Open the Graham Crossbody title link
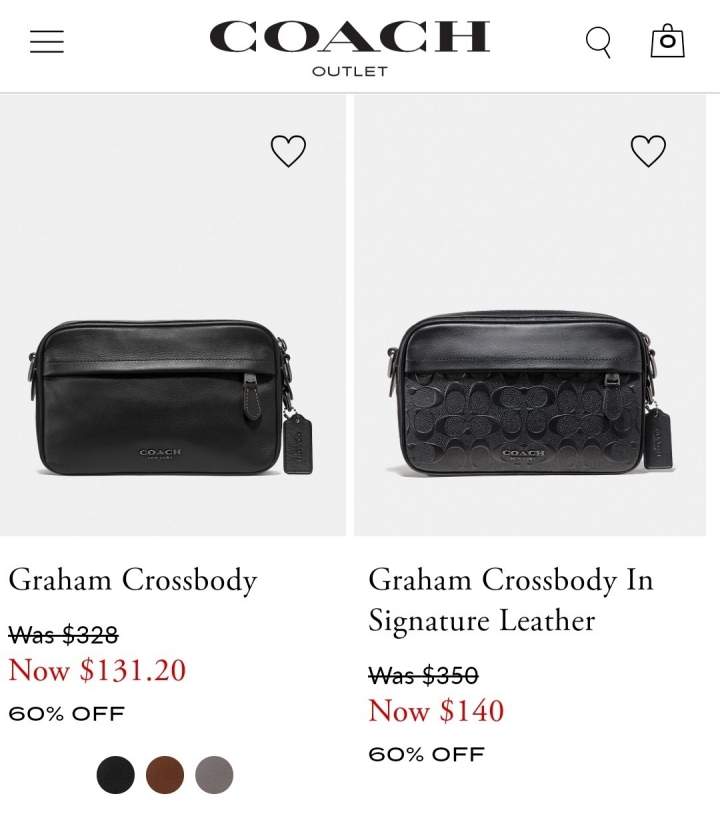720x820 pixels. pos(133,580)
